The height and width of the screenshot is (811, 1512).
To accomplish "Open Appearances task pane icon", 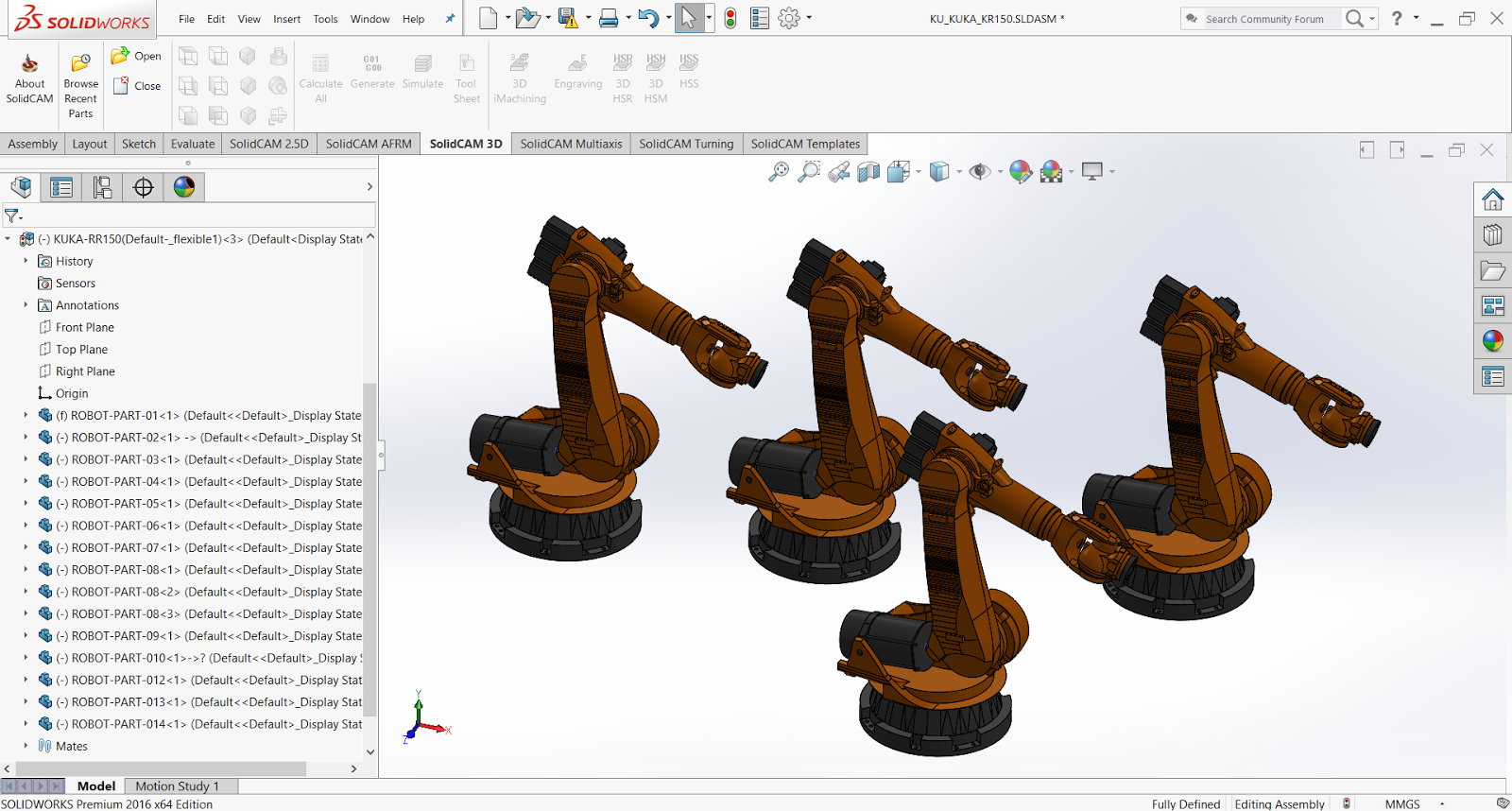I will [1493, 341].
